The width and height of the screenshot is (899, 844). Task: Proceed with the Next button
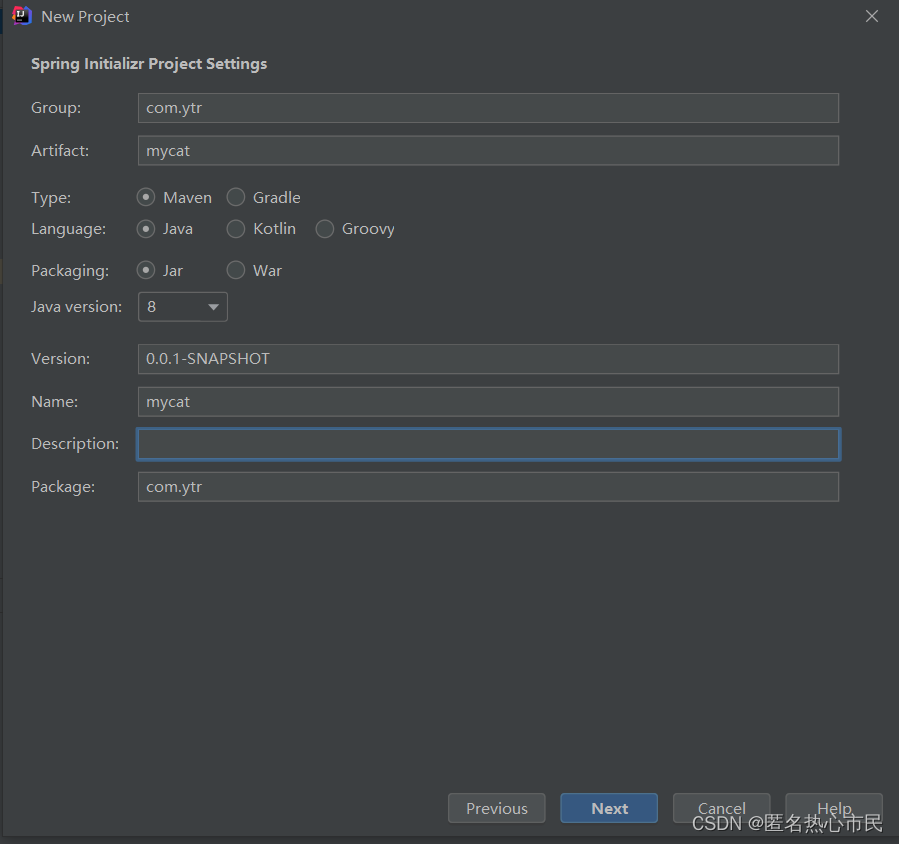click(x=609, y=808)
